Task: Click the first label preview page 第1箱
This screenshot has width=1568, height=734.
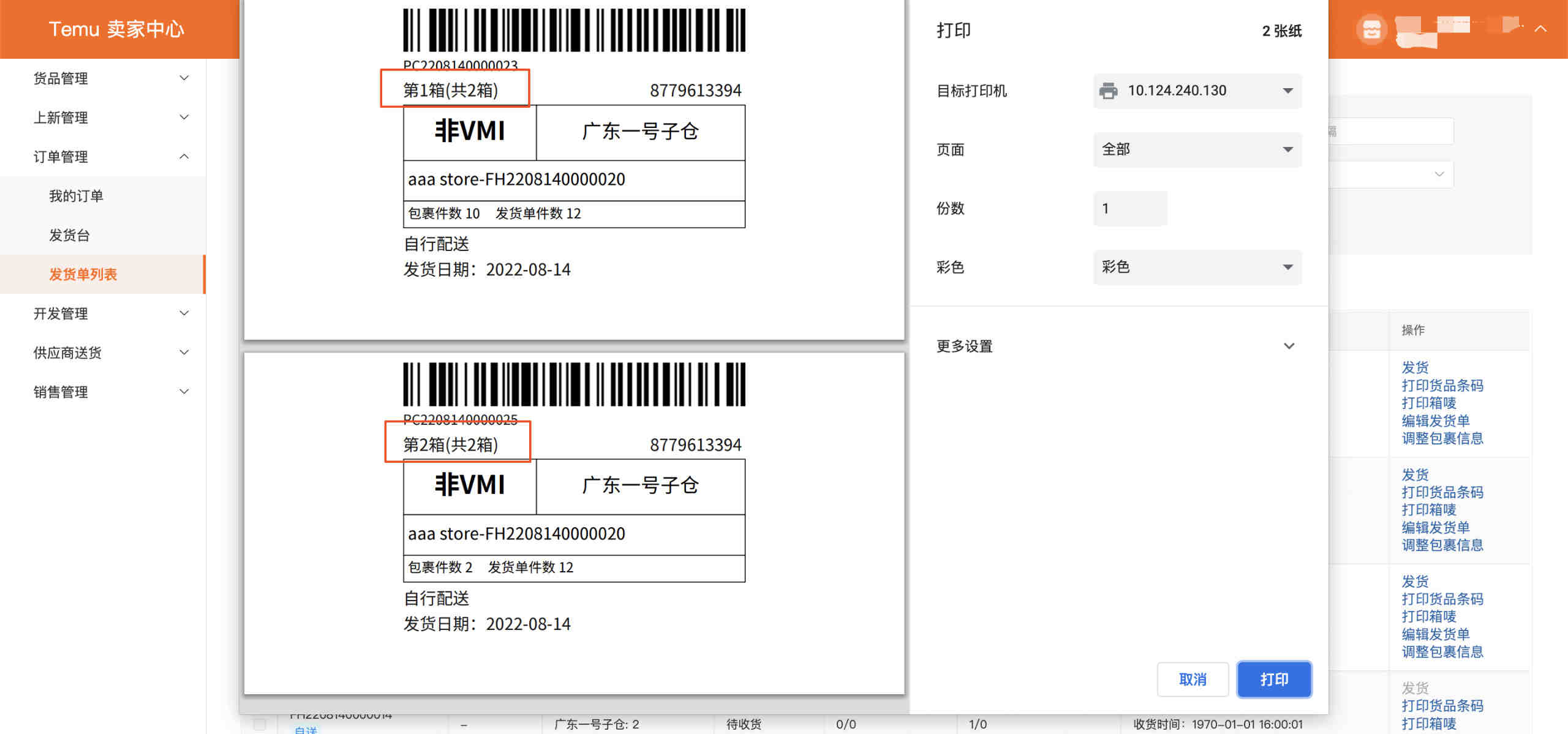Action: coord(574,170)
